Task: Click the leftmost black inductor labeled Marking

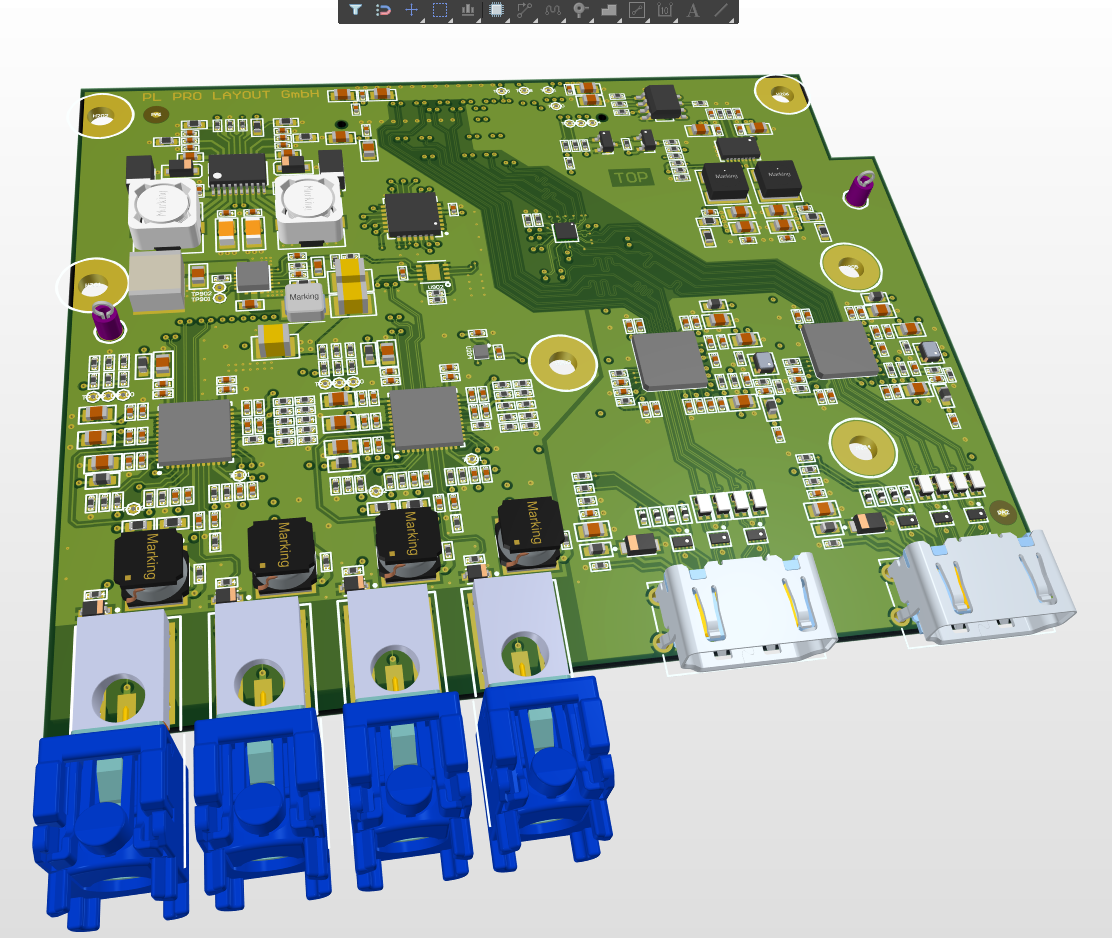Action: click(151, 566)
